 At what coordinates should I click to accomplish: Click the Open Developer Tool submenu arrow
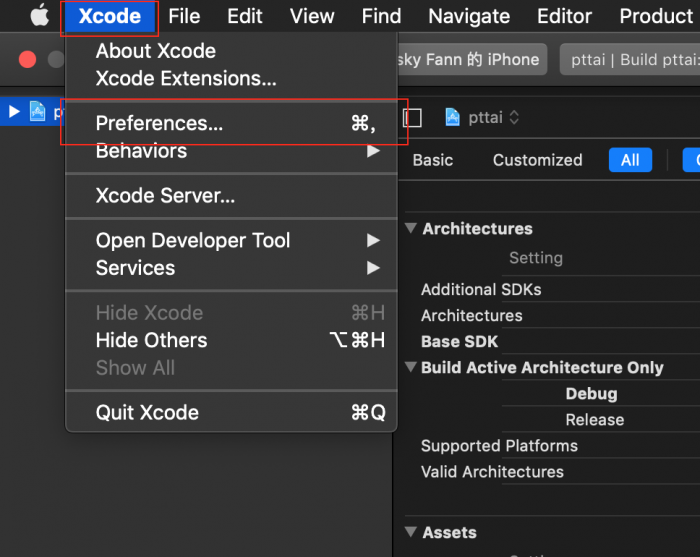pyautogui.click(x=373, y=240)
